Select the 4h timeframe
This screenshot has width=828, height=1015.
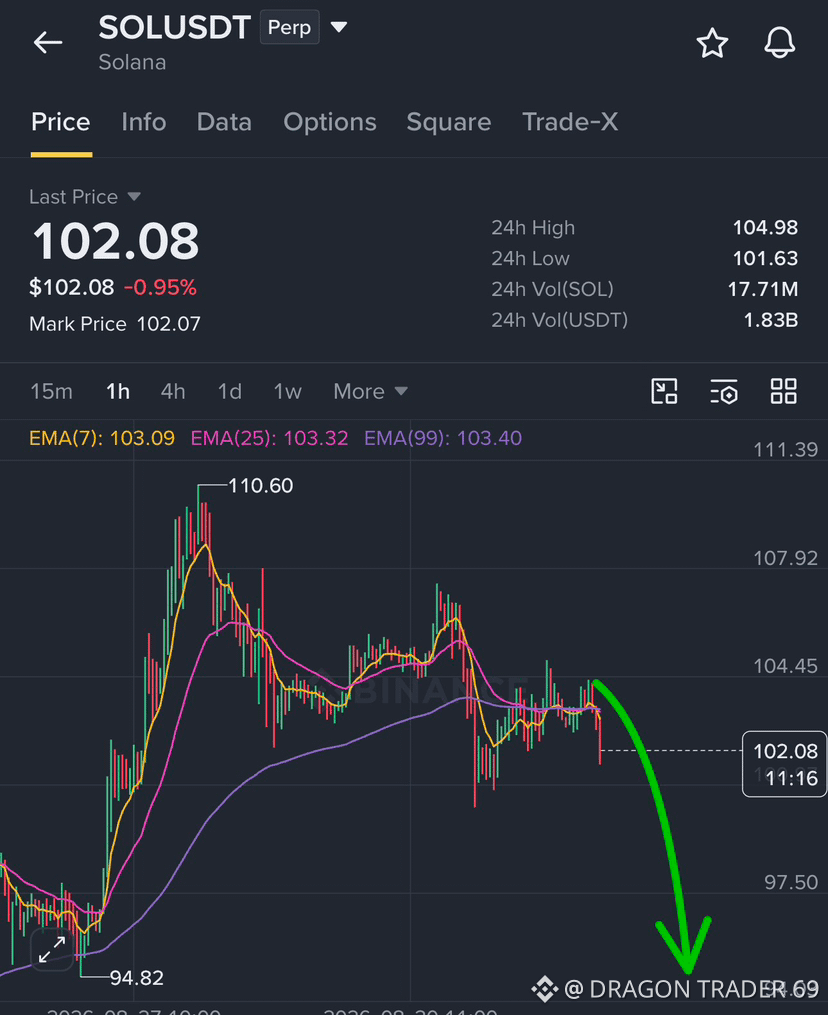(173, 392)
